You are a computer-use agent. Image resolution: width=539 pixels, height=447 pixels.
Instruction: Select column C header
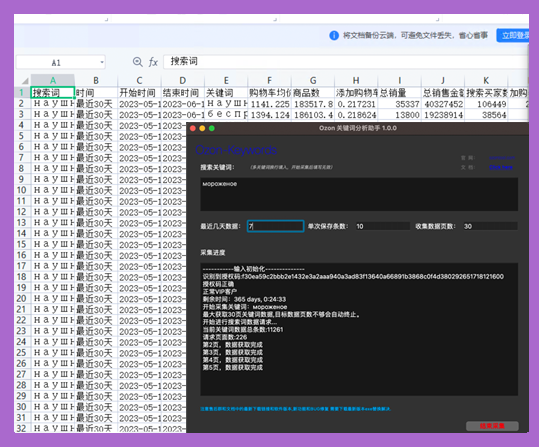coord(139,81)
